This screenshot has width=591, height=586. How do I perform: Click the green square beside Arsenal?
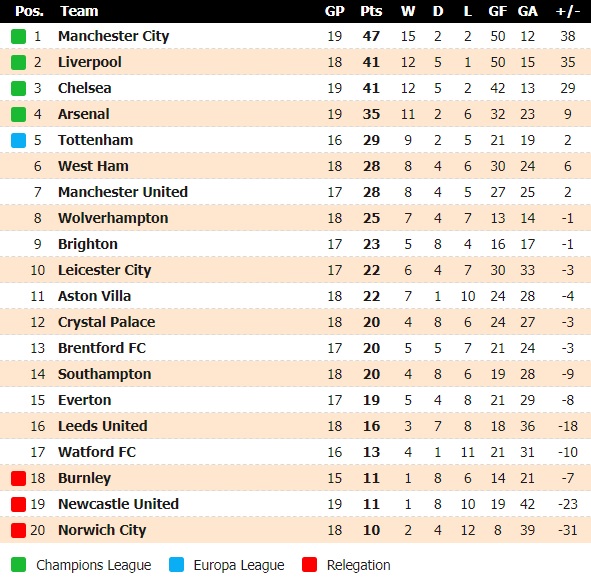coord(18,114)
